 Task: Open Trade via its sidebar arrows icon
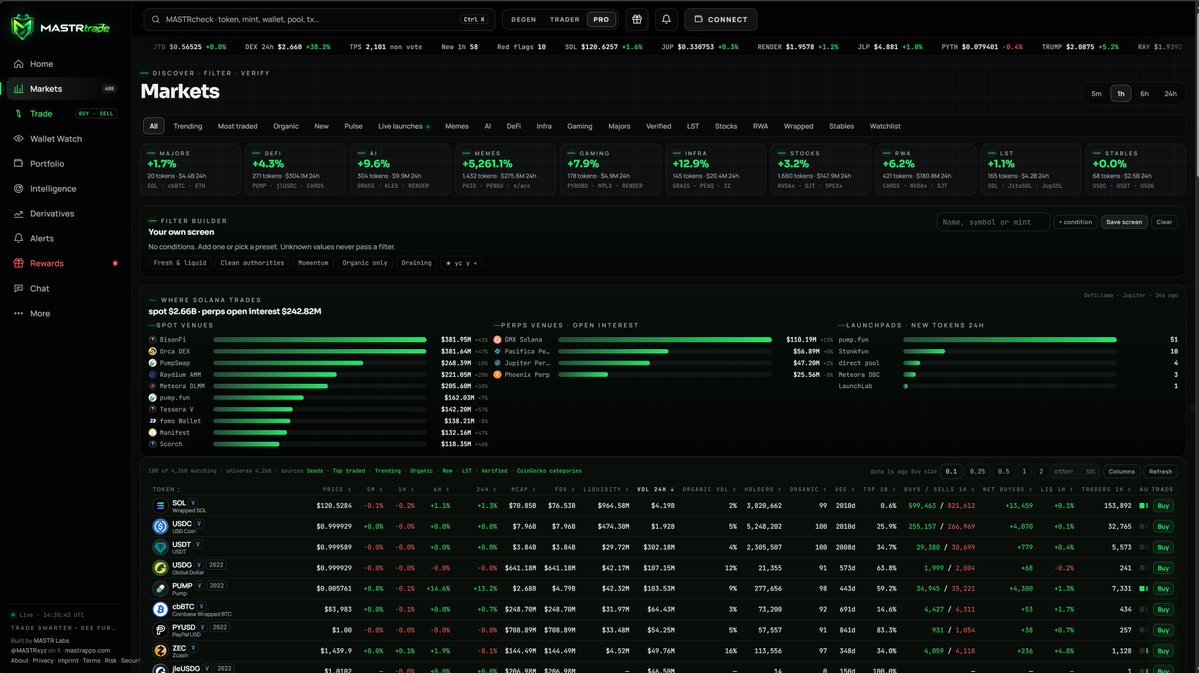click(x=18, y=114)
